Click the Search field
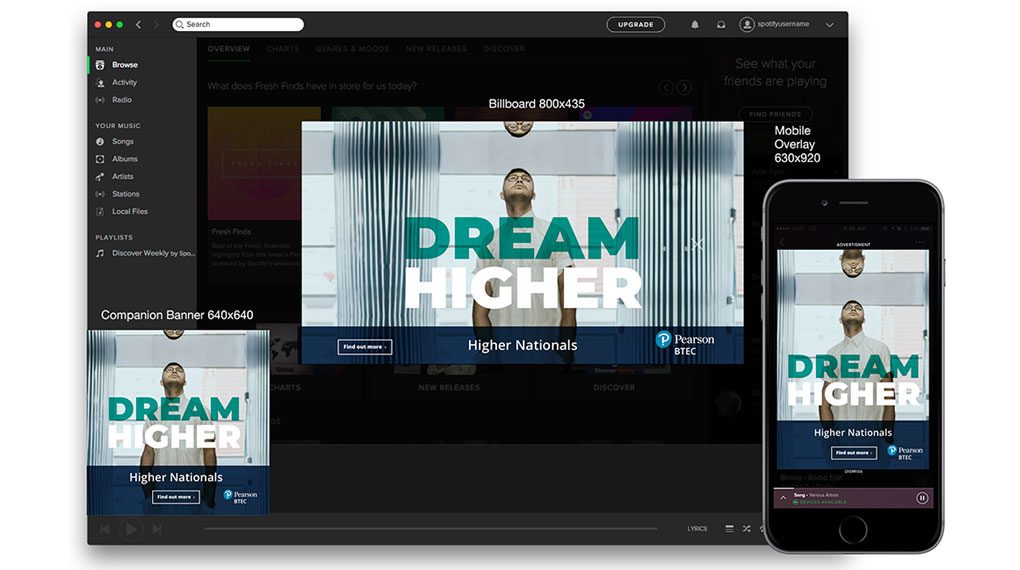Screen dimensions: 1020x570 (x=238, y=25)
